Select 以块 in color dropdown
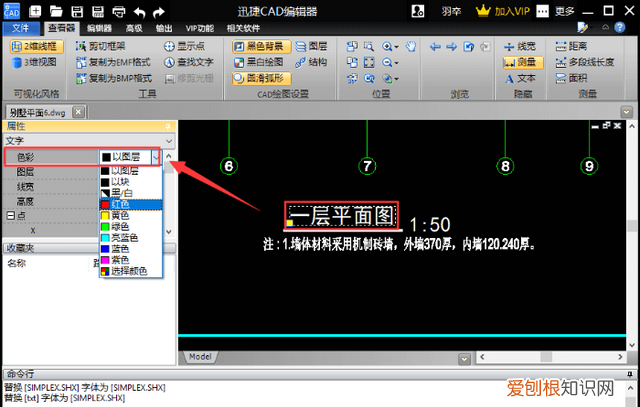Image resolution: width=640 pixels, height=407 pixels. click(131, 182)
